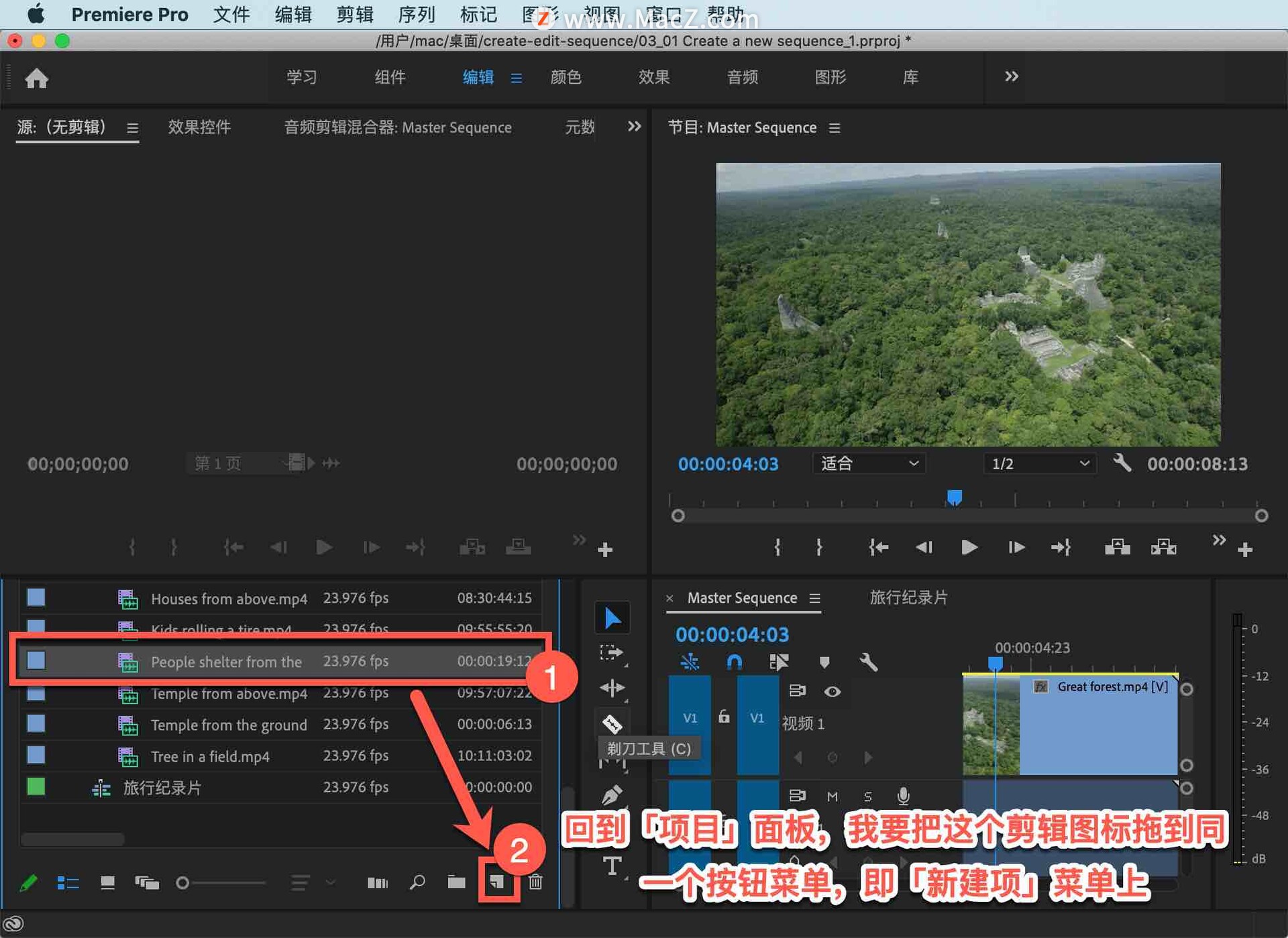1288x938 pixels.
Task: Select the Type tool
Action: tap(612, 866)
